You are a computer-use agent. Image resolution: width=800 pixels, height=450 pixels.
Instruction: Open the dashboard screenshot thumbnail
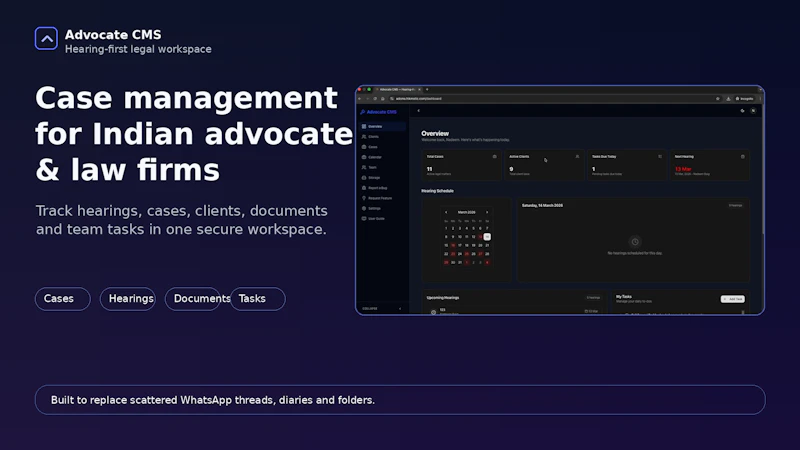pyautogui.click(x=560, y=200)
